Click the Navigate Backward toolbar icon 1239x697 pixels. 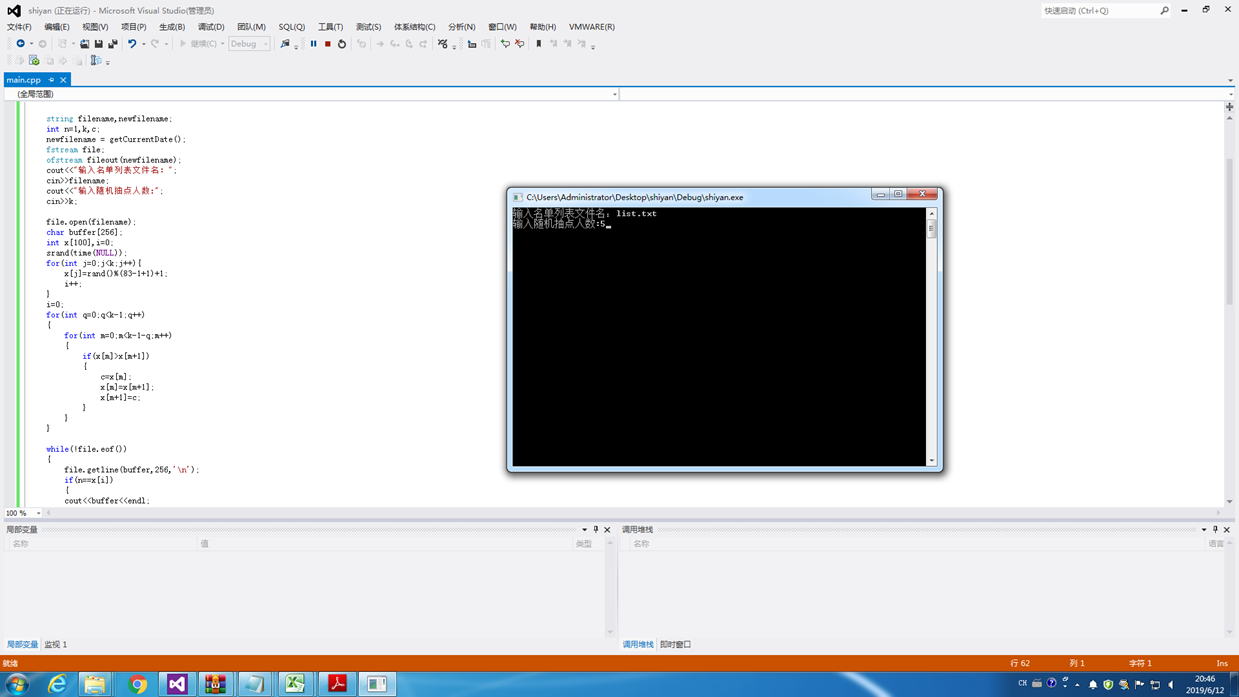click(x=20, y=44)
